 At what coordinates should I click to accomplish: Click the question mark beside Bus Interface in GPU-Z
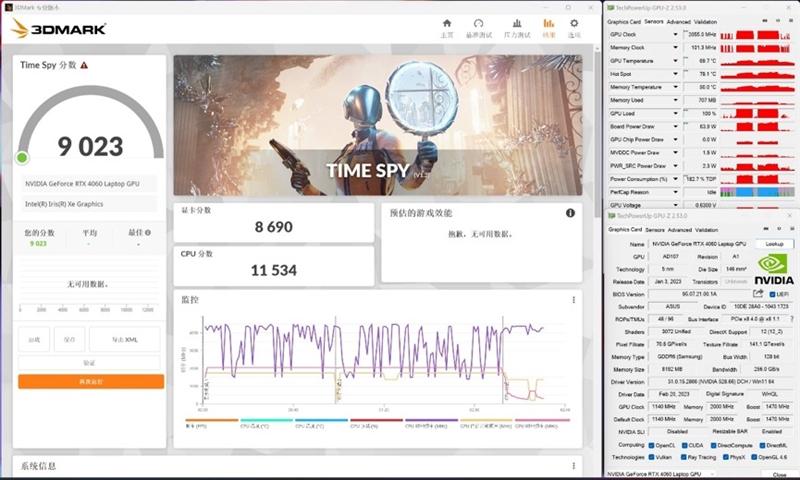click(791, 319)
